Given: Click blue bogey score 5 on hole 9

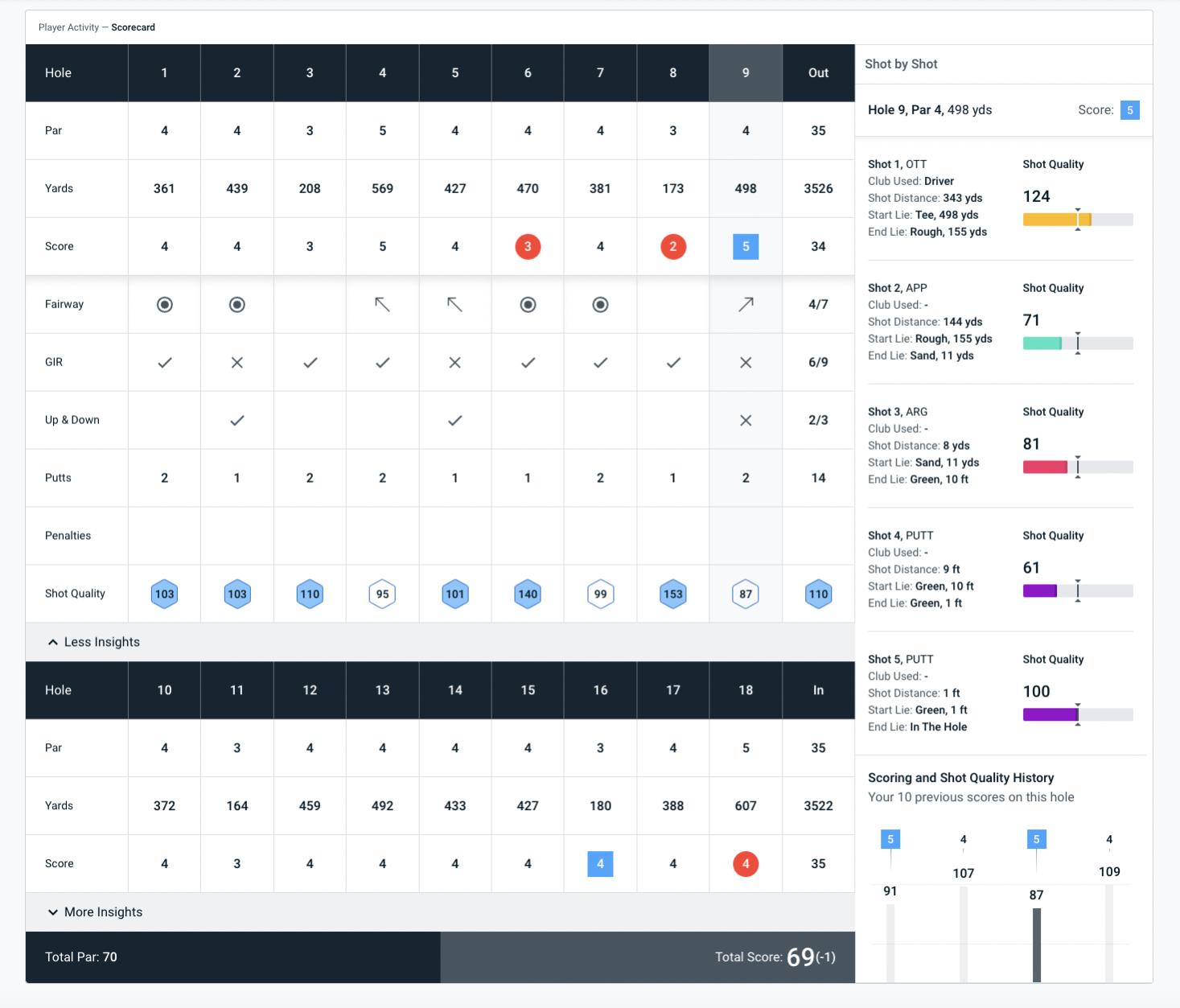Looking at the screenshot, I should (746, 246).
